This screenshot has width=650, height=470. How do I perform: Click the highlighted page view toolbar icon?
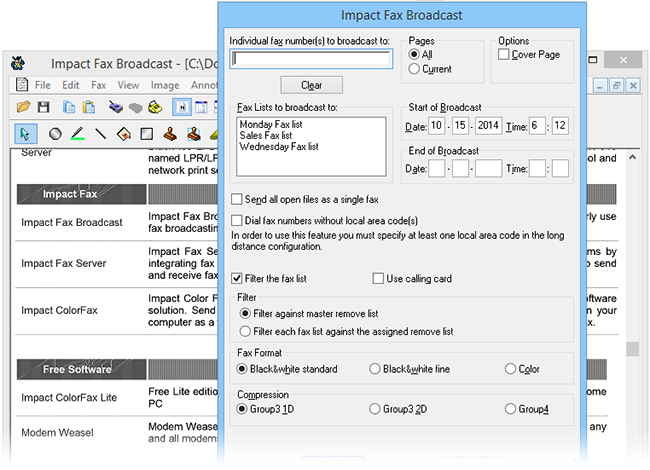pos(182,107)
